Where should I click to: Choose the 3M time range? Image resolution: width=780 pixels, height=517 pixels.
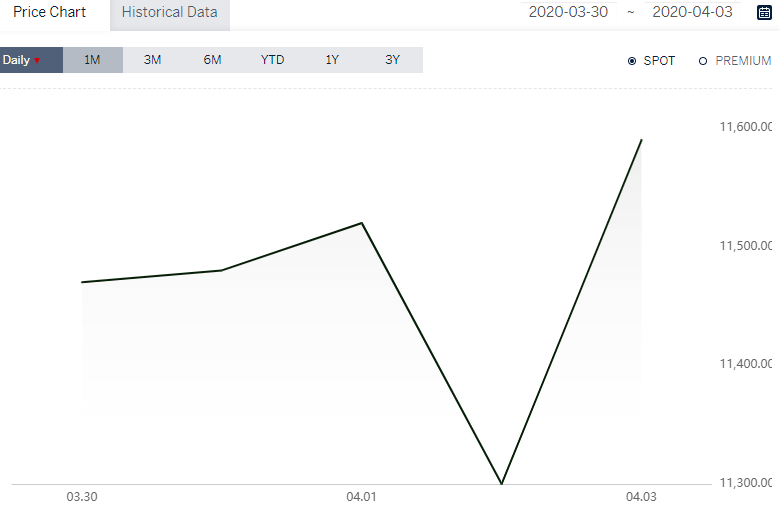click(x=153, y=60)
